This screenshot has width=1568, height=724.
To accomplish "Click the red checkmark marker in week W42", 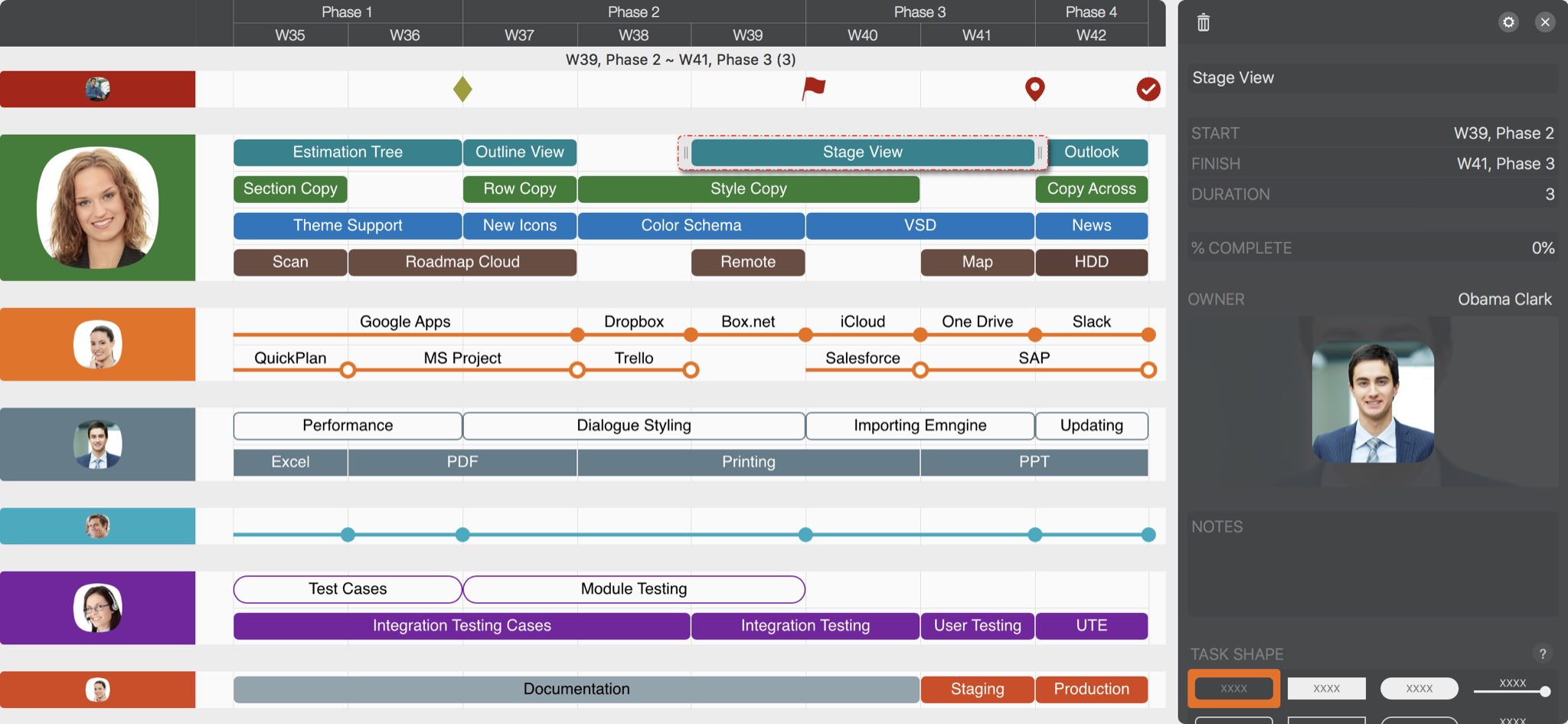I will click(1146, 89).
